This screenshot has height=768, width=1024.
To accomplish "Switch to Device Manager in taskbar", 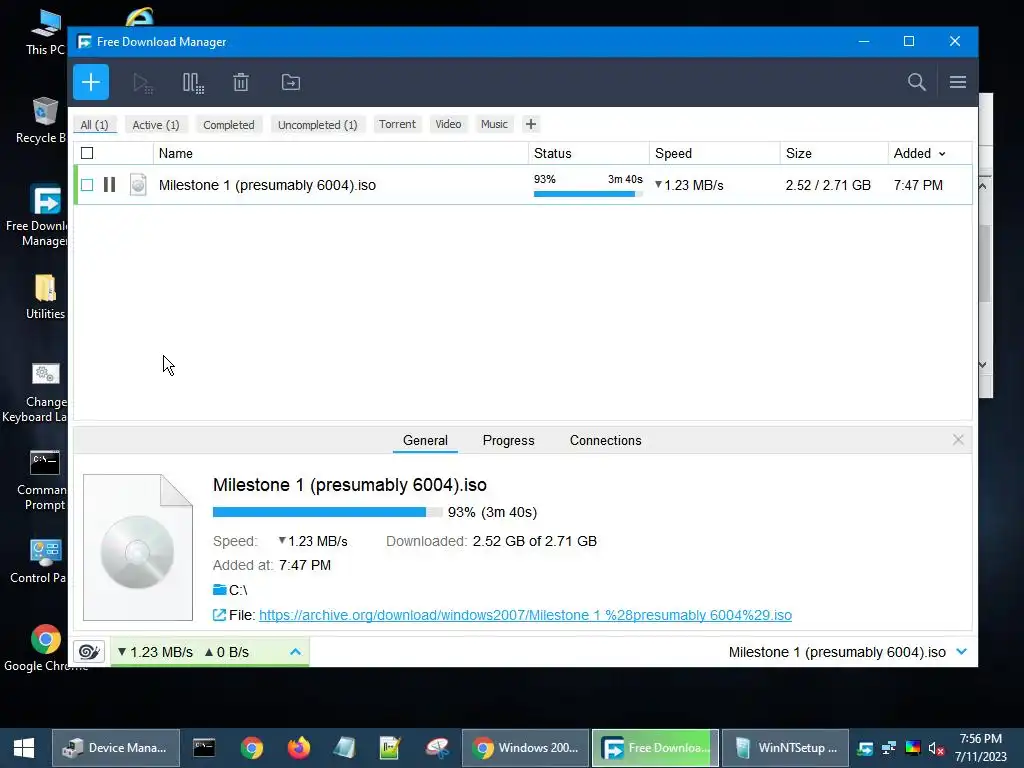I will pyautogui.click(x=116, y=748).
